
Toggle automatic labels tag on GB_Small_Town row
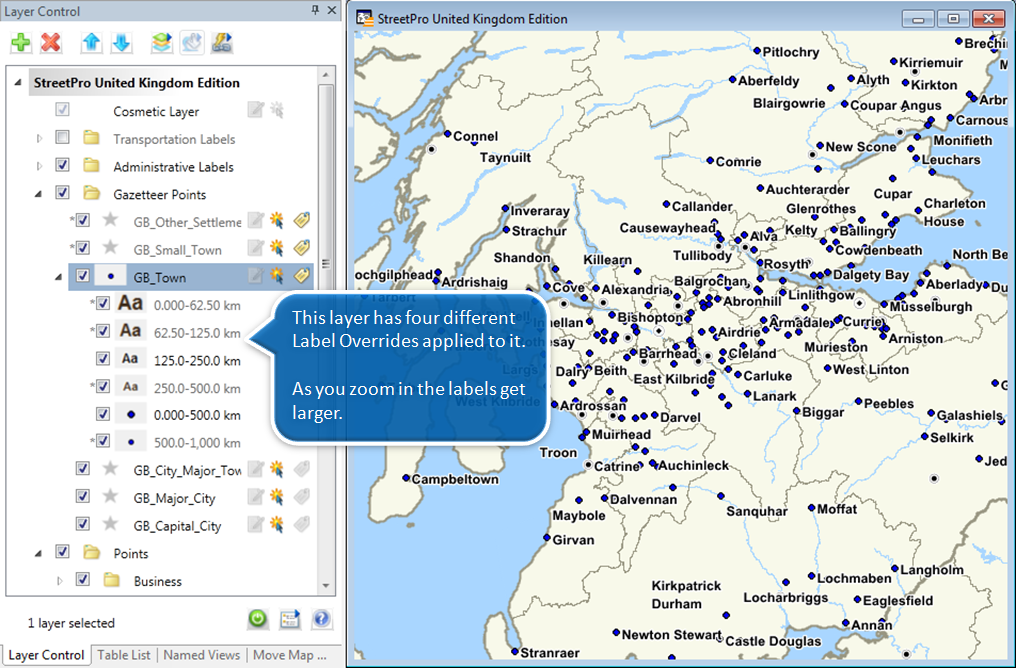coord(301,249)
